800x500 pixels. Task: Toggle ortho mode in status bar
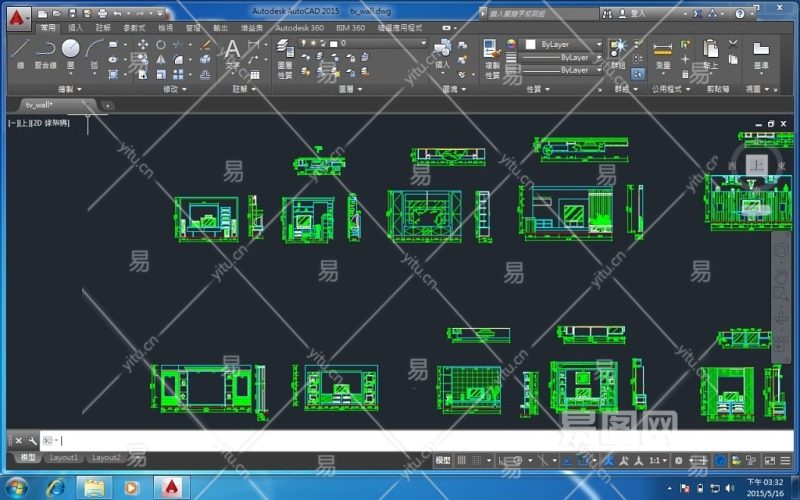(503, 461)
